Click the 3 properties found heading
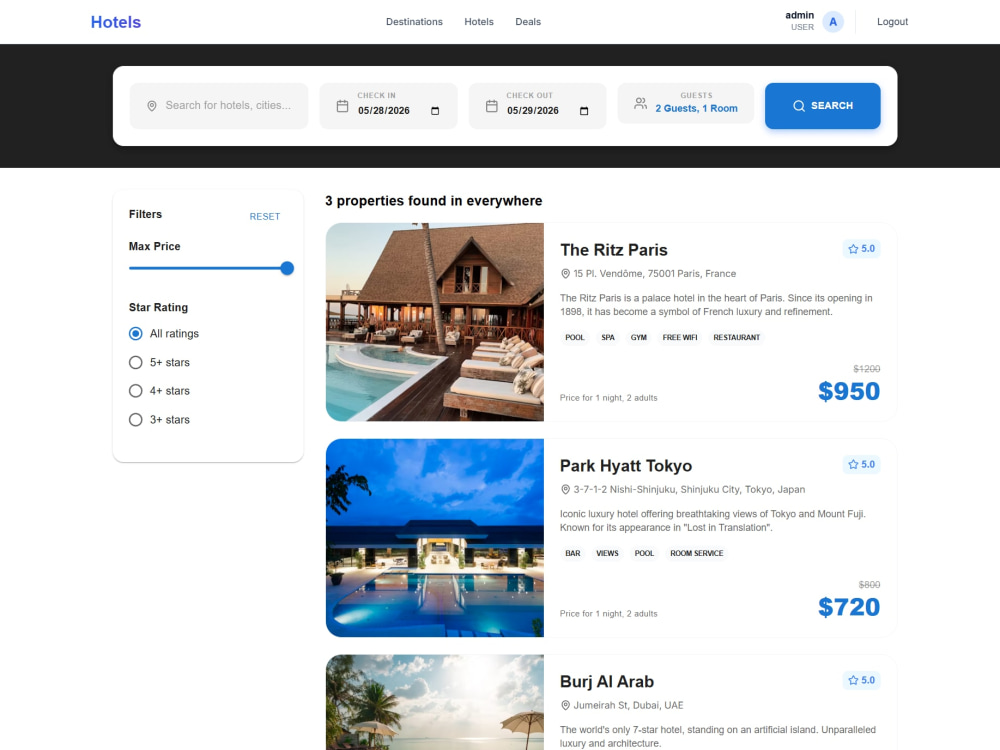The height and width of the screenshot is (750, 1000). (434, 201)
